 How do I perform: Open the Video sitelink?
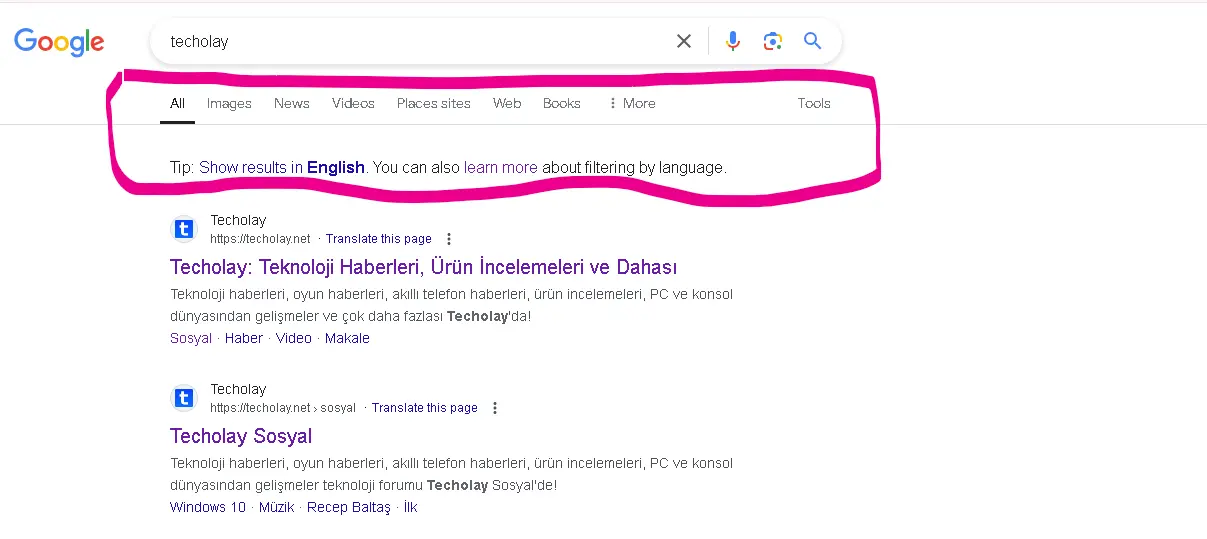click(x=294, y=338)
